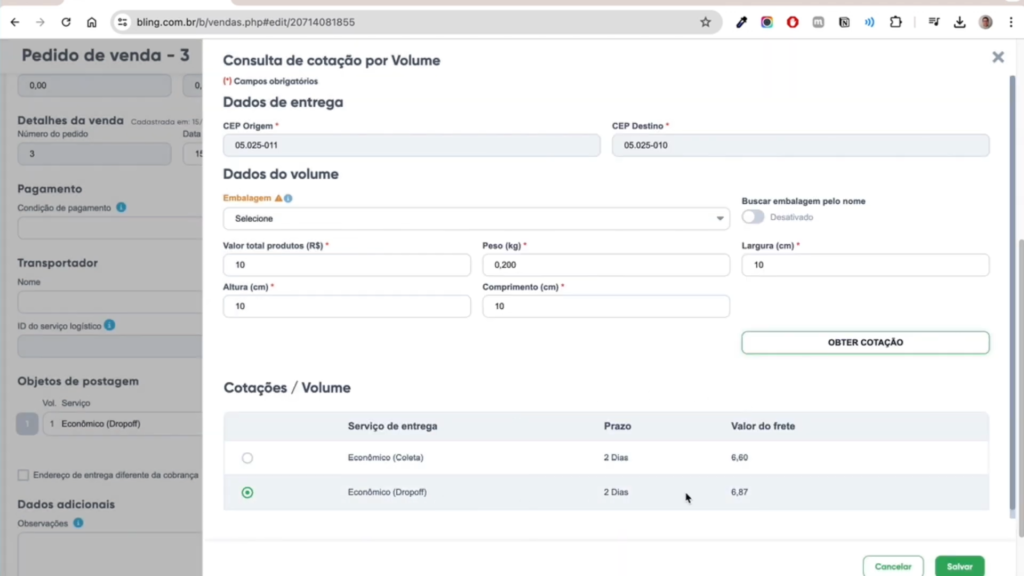Click '2 Dias' in Econômico (Dropoff) row
The image size is (1024, 576).
[x=616, y=492]
